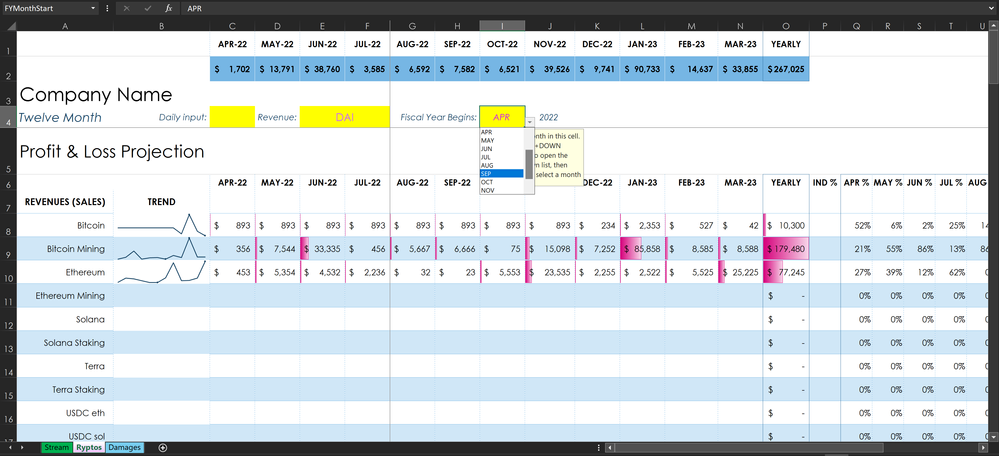Click the Solana Staking row label
Screen dimensions: 999x456
[x=75, y=343]
